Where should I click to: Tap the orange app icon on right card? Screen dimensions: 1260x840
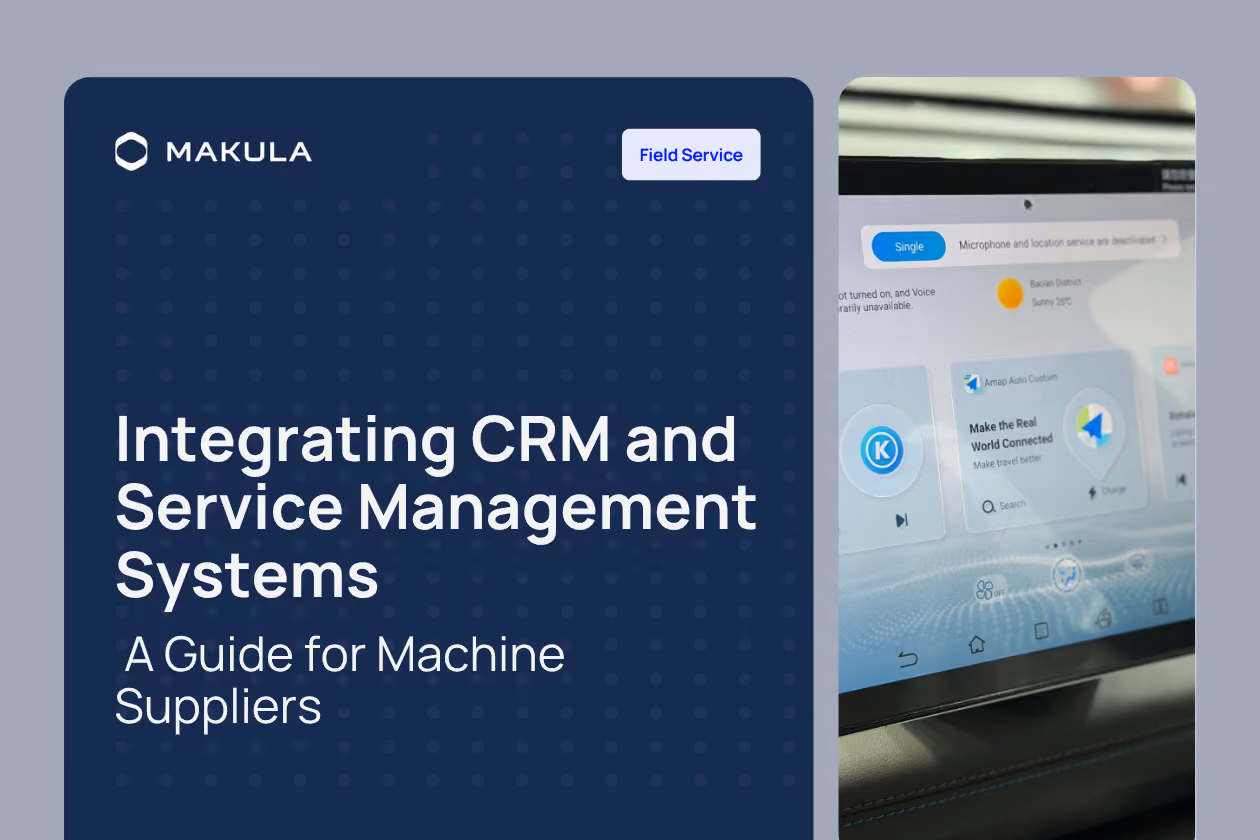click(x=1170, y=366)
